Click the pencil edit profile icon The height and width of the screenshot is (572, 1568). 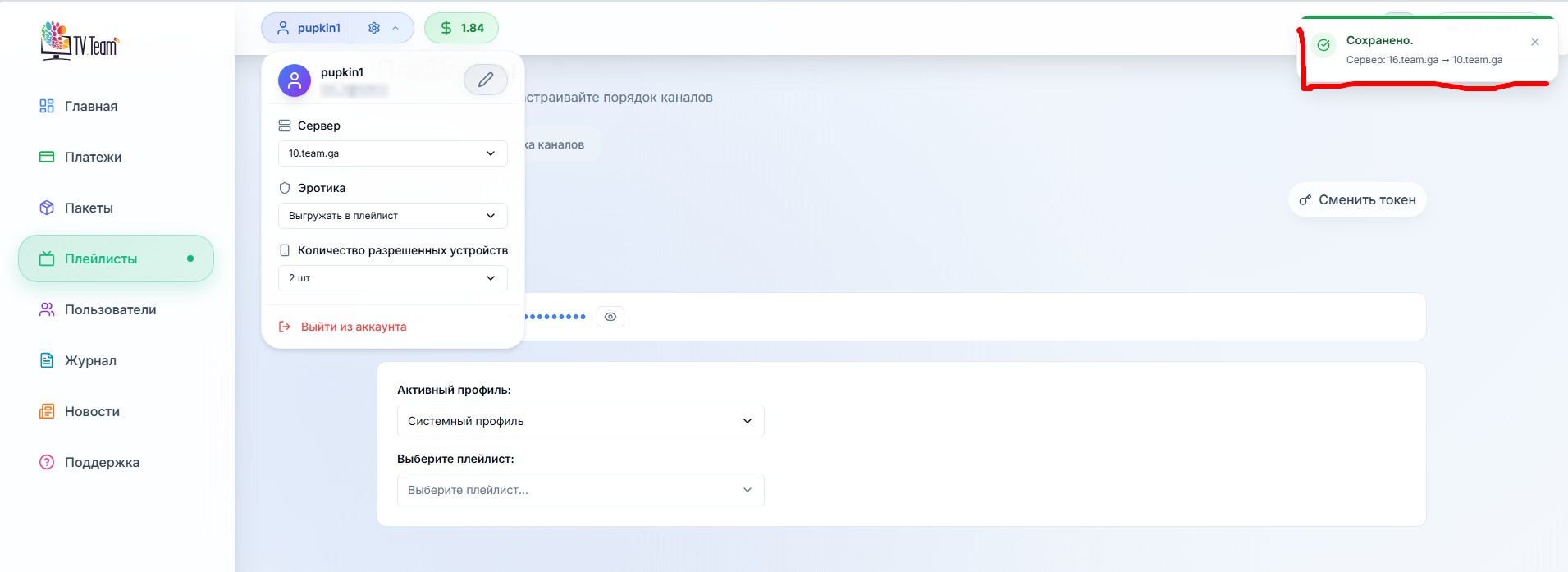pos(485,80)
